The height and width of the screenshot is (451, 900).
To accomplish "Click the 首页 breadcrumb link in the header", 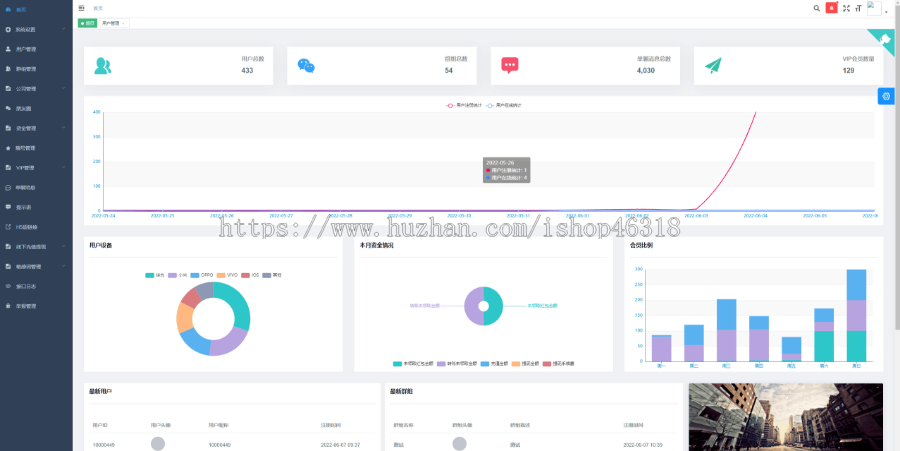I will 98,9.
